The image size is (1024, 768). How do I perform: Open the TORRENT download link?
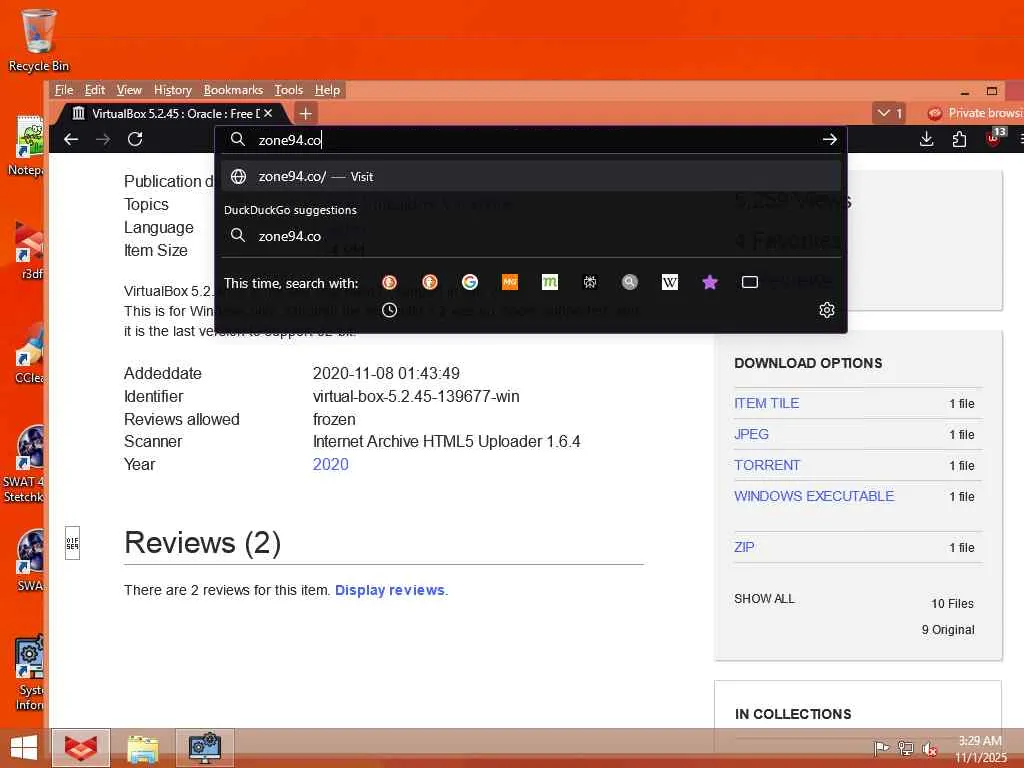(767, 465)
